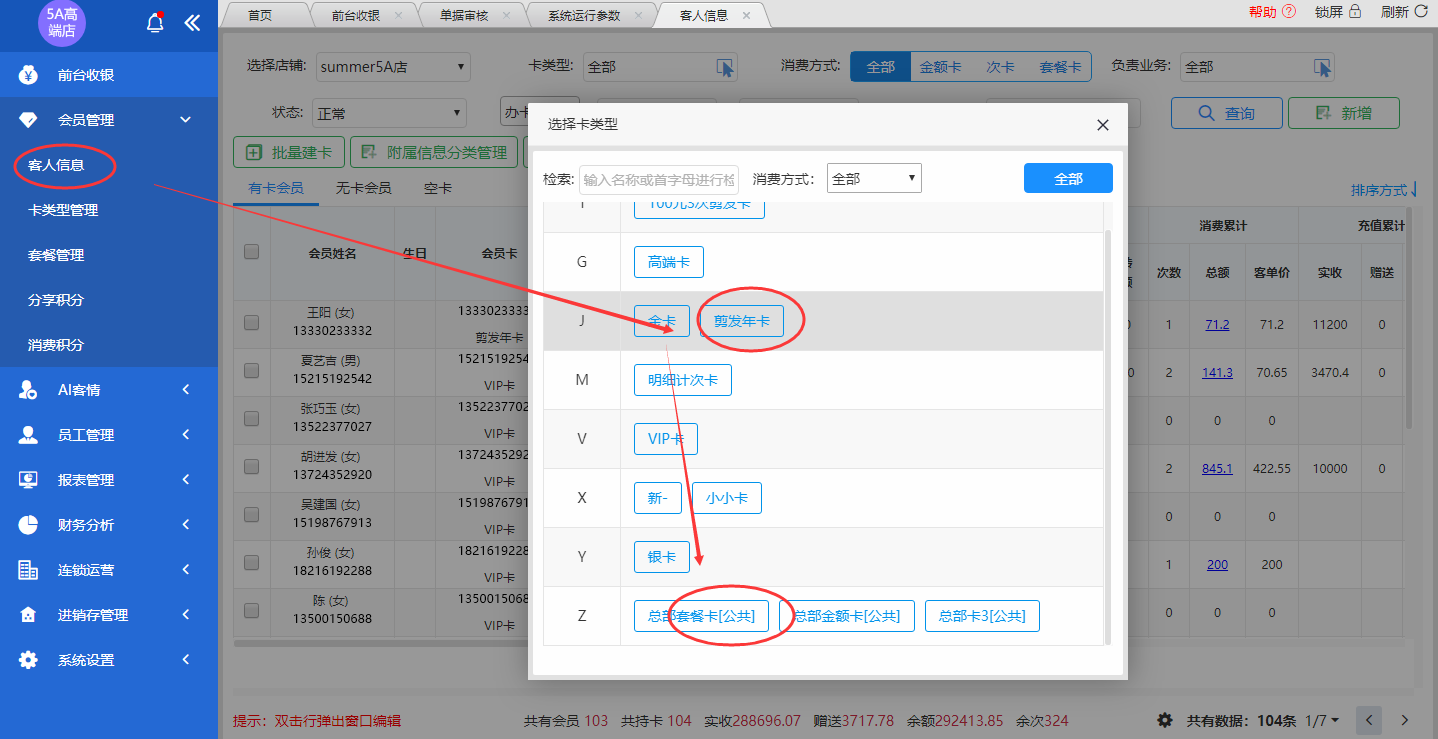
Task: Click the 新增 button
Action: point(1343,113)
